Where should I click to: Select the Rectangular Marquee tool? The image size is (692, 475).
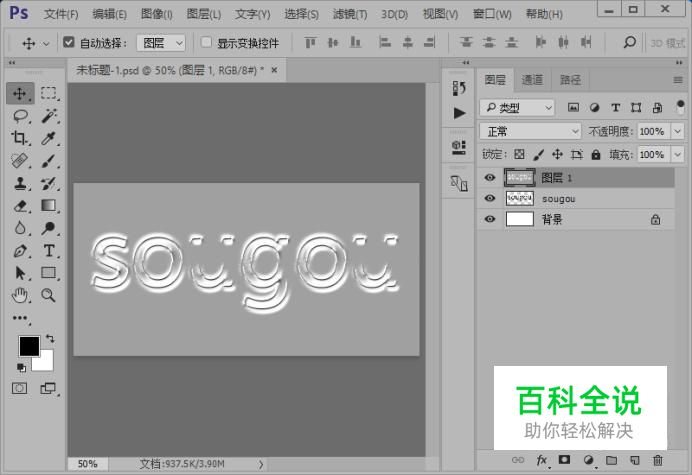(49, 94)
